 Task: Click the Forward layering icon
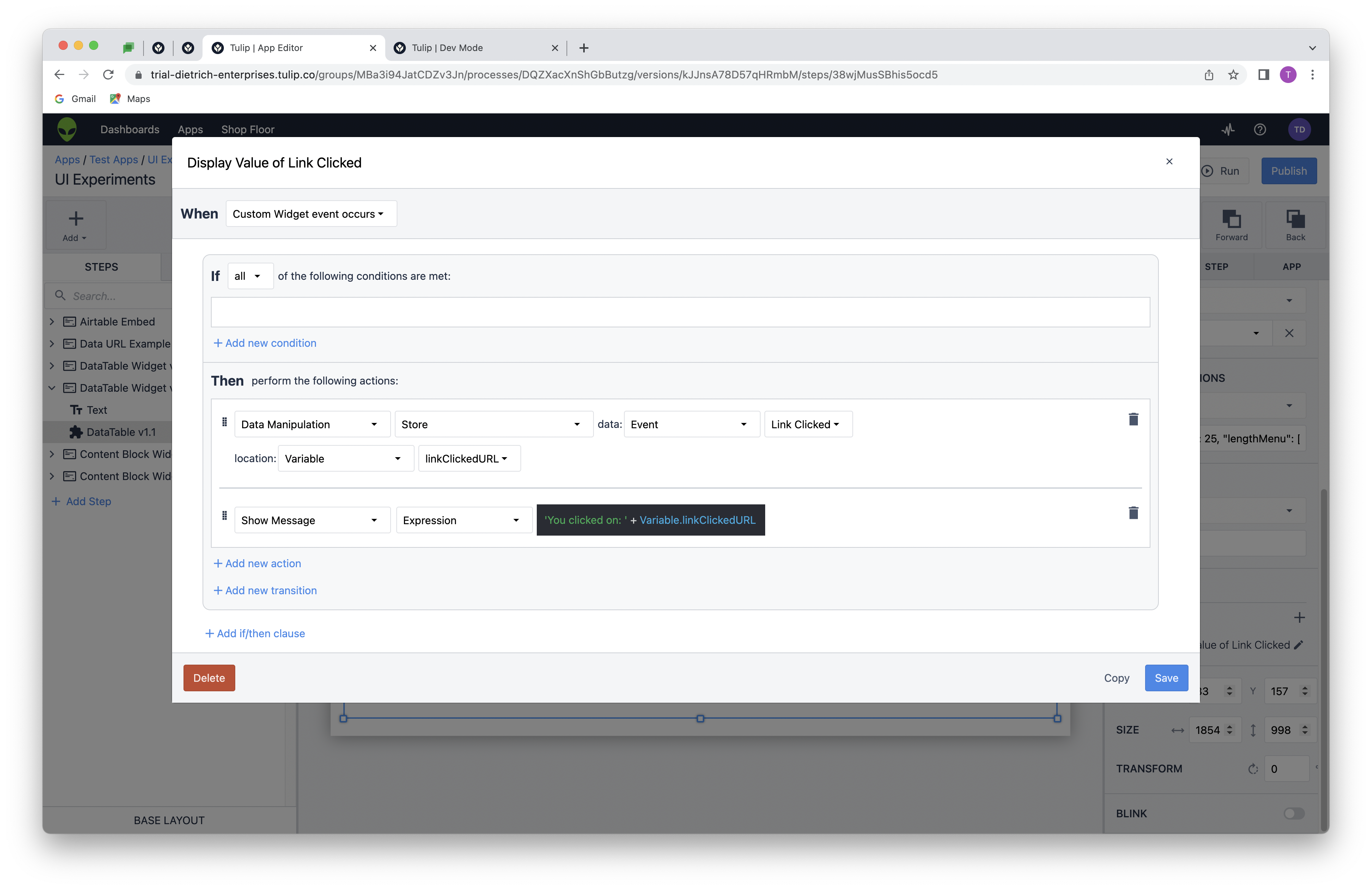pyautogui.click(x=1232, y=219)
